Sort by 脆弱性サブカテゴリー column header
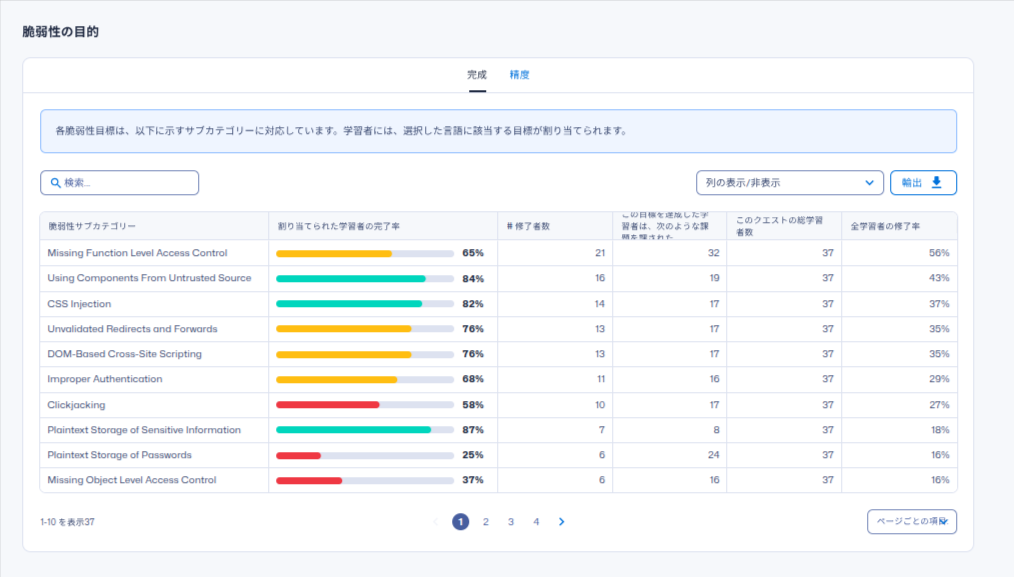This screenshot has width=1014, height=577. [x=92, y=227]
